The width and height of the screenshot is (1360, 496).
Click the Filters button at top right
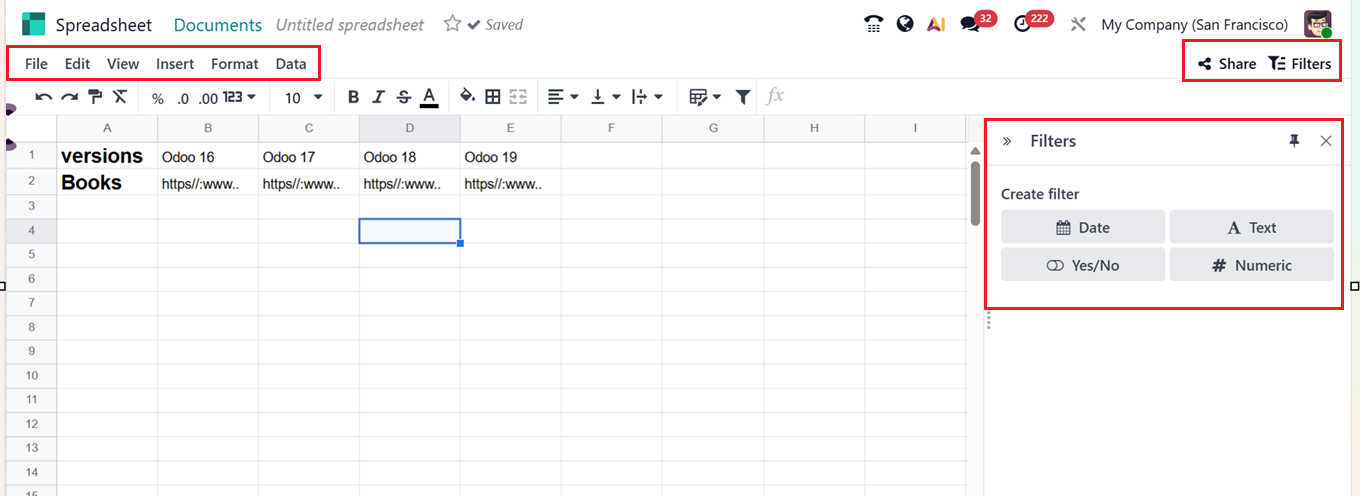coord(1300,63)
